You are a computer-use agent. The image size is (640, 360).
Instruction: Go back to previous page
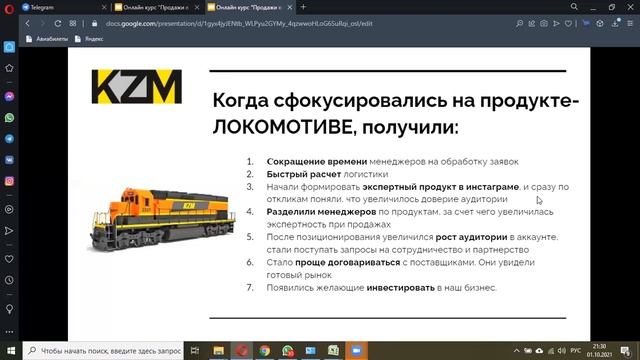click(28, 24)
